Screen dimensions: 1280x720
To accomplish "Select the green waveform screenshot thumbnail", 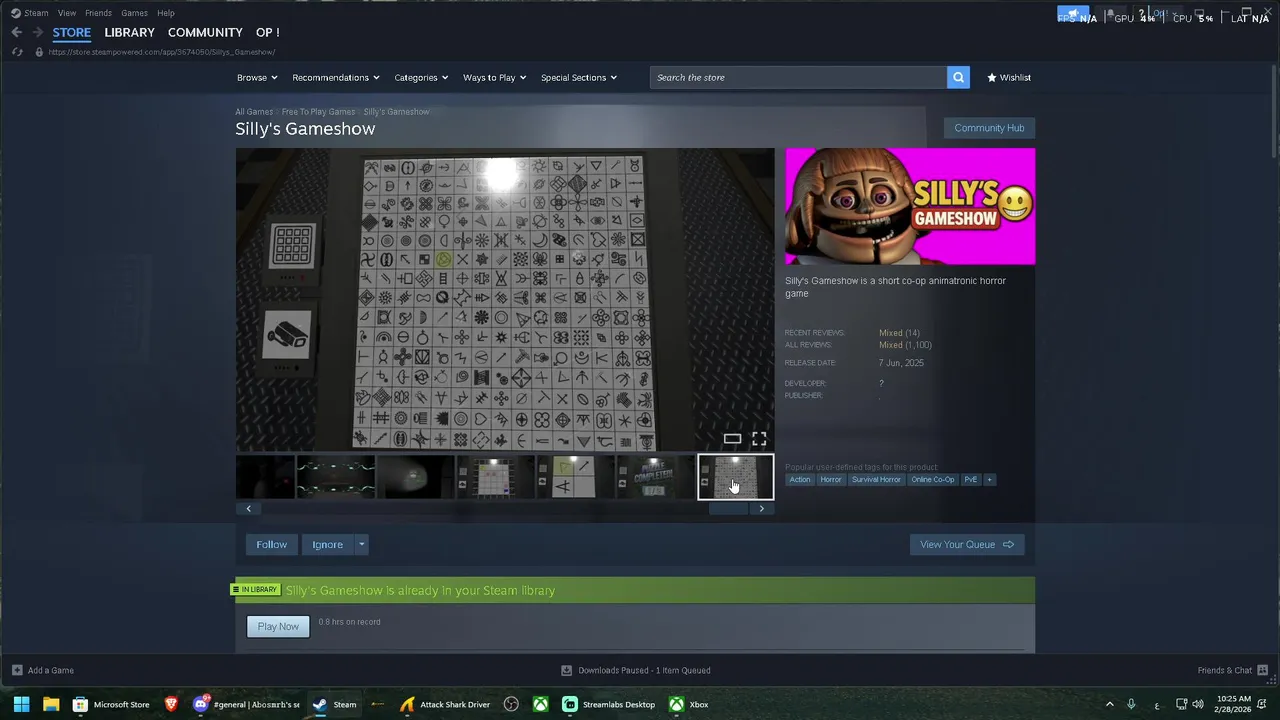I will [335, 477].
